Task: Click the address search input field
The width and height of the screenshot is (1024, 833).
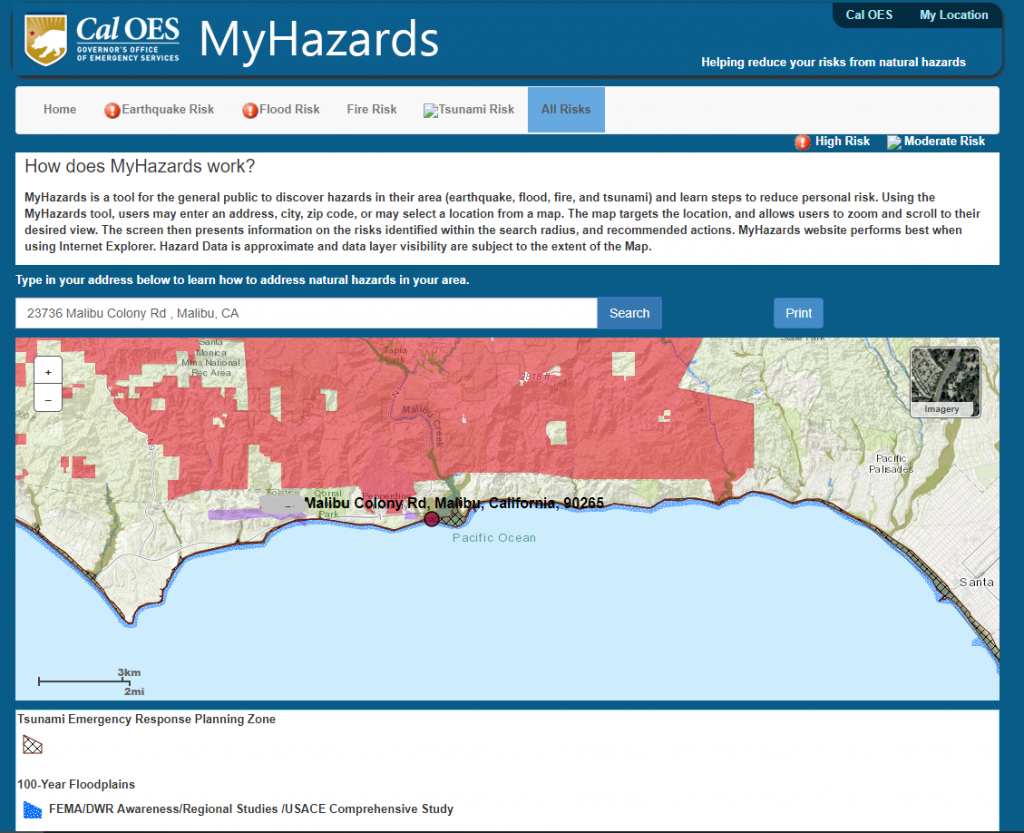Action: point(306,313)
